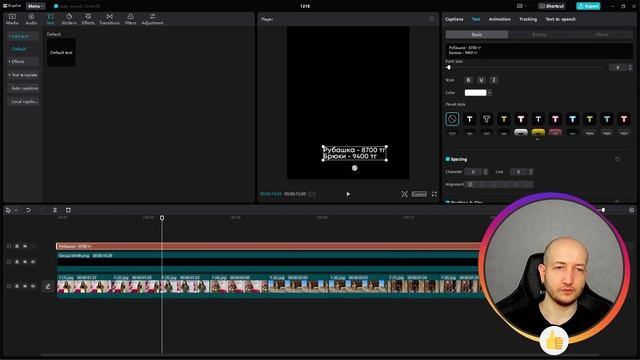Expand more preset styles arrow
The height and width of the screenshot is (360, 640).
[538, 139]
